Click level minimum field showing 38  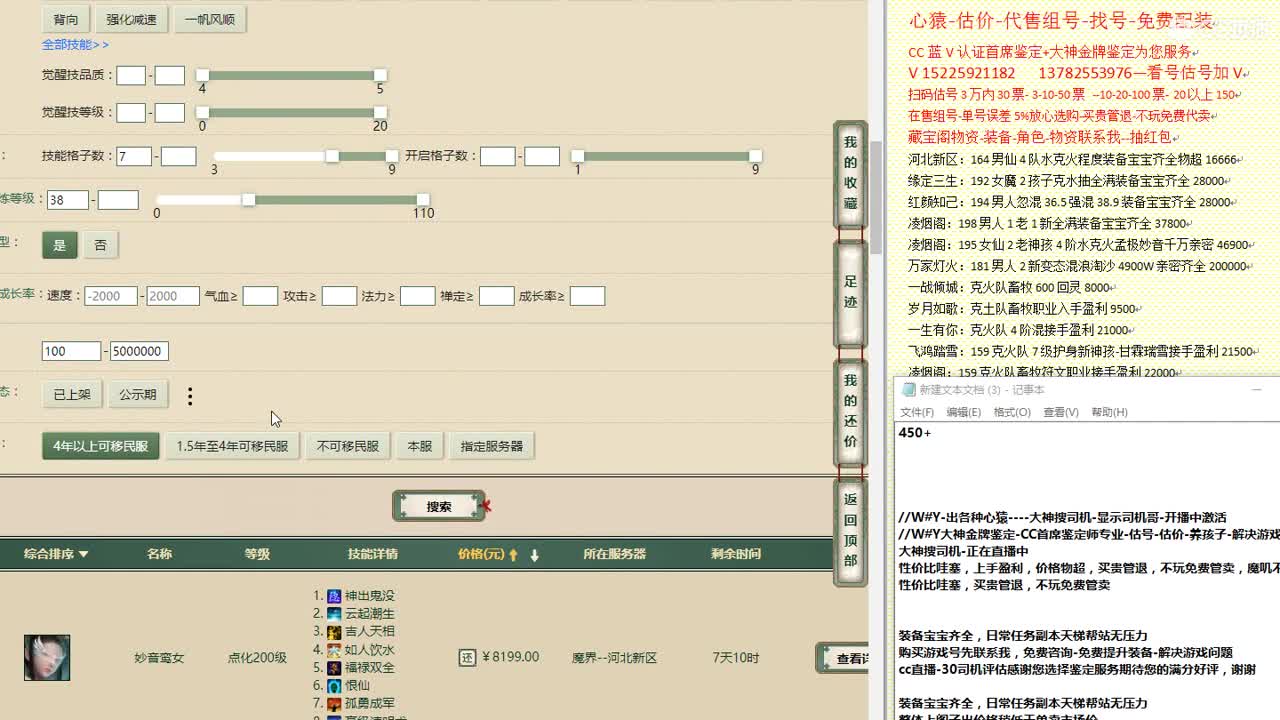click(68, 200)
